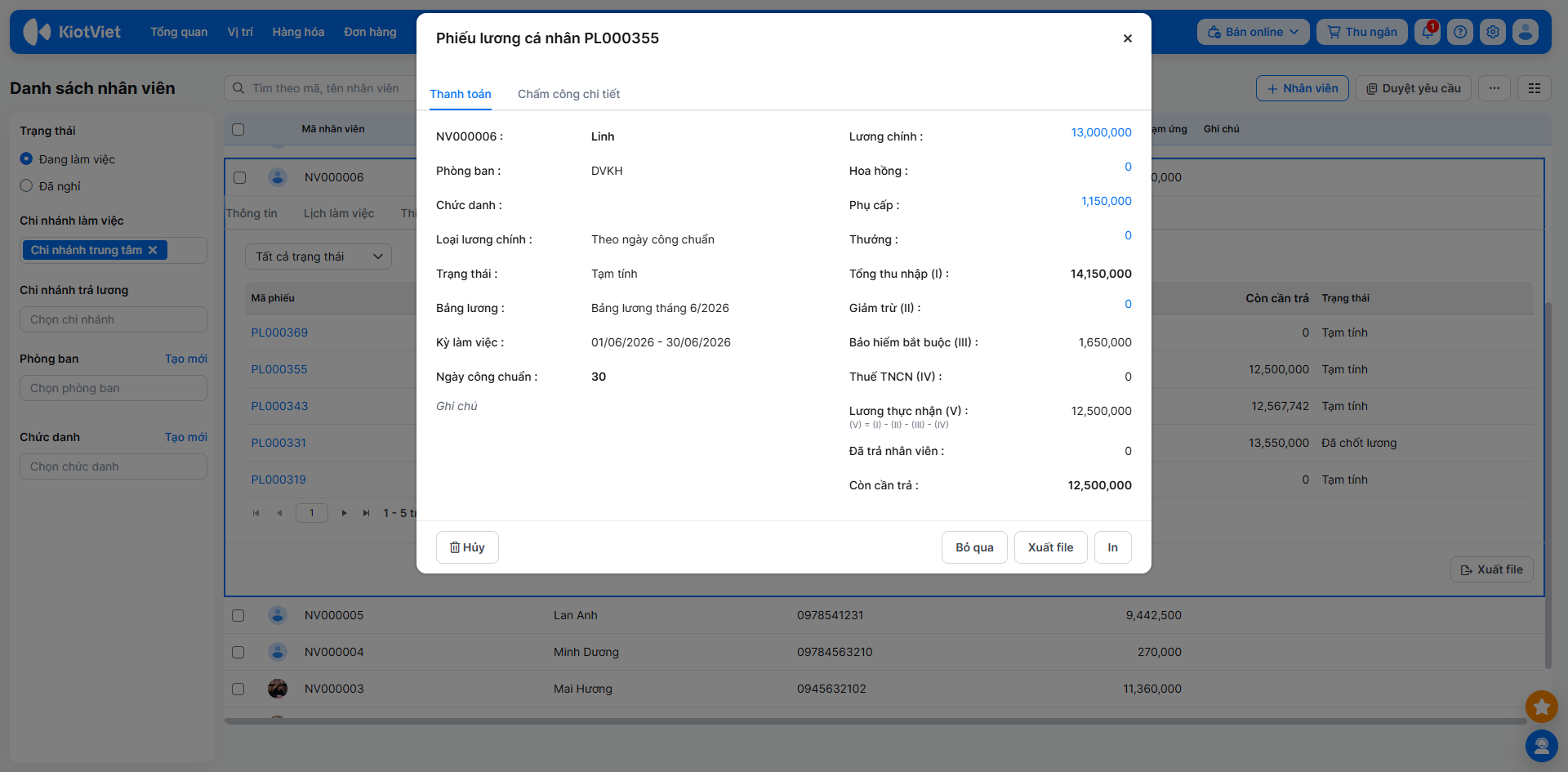
Task: Open Chọn phòng ban selector
Action: click(114, 388)
